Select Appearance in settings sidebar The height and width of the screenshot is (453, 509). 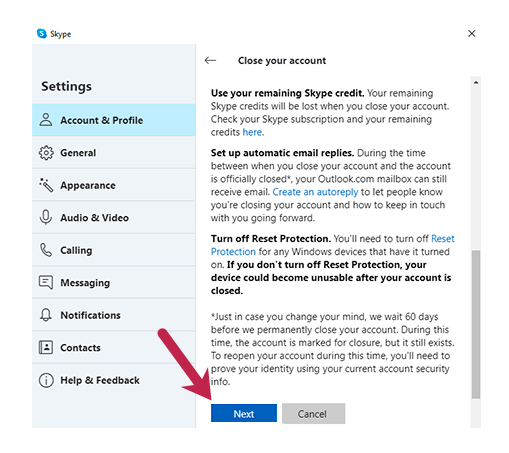click(x=114, y=185)
